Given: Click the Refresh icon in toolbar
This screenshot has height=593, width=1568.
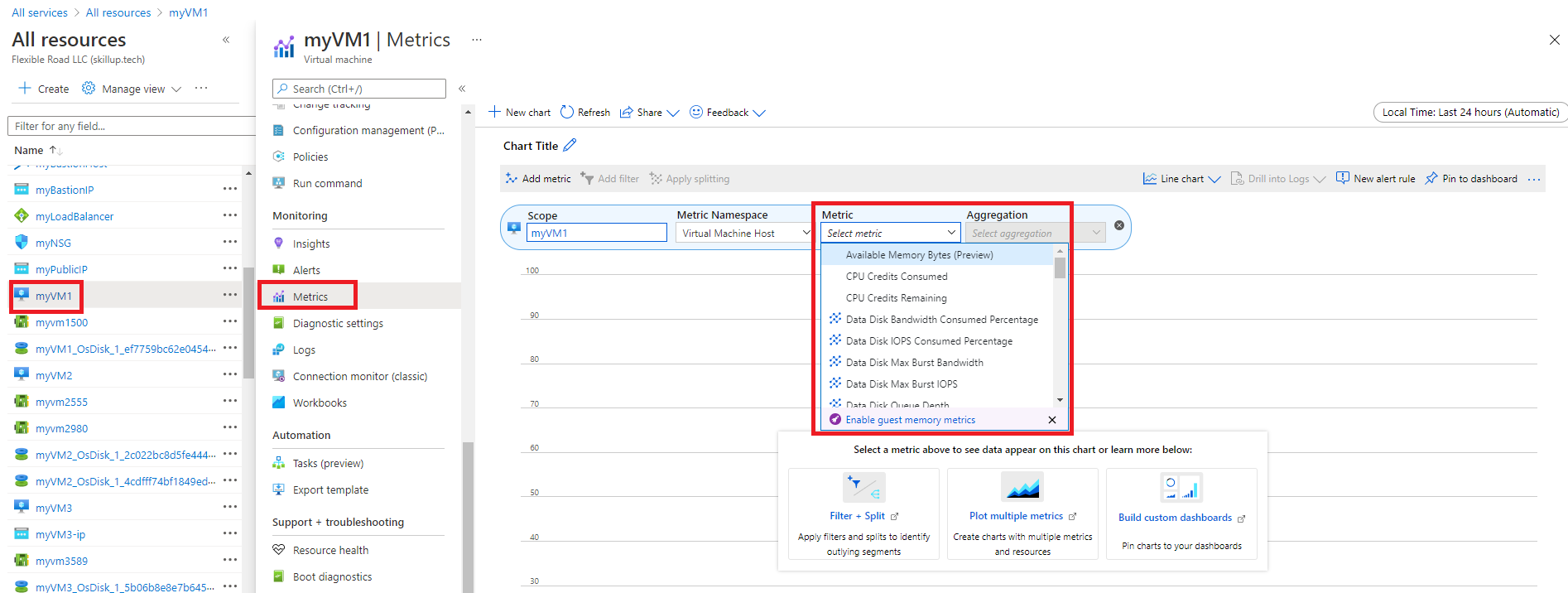Looking at the screenshot, I should pos(567,112).
